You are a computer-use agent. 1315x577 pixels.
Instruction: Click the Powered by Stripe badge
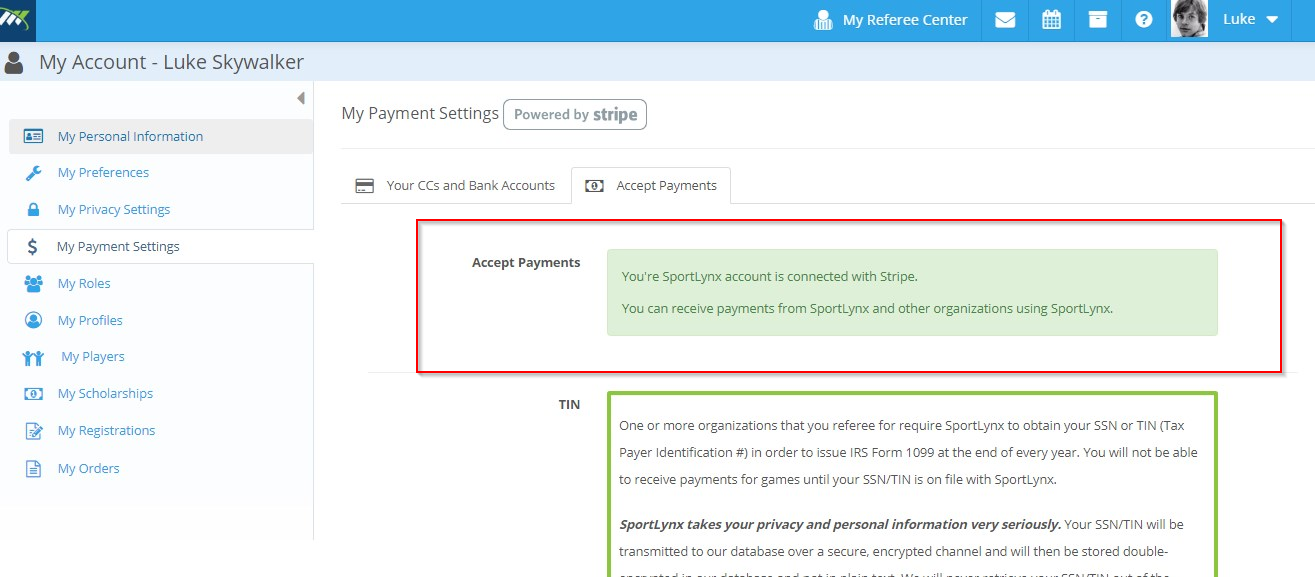pos(575,115)
